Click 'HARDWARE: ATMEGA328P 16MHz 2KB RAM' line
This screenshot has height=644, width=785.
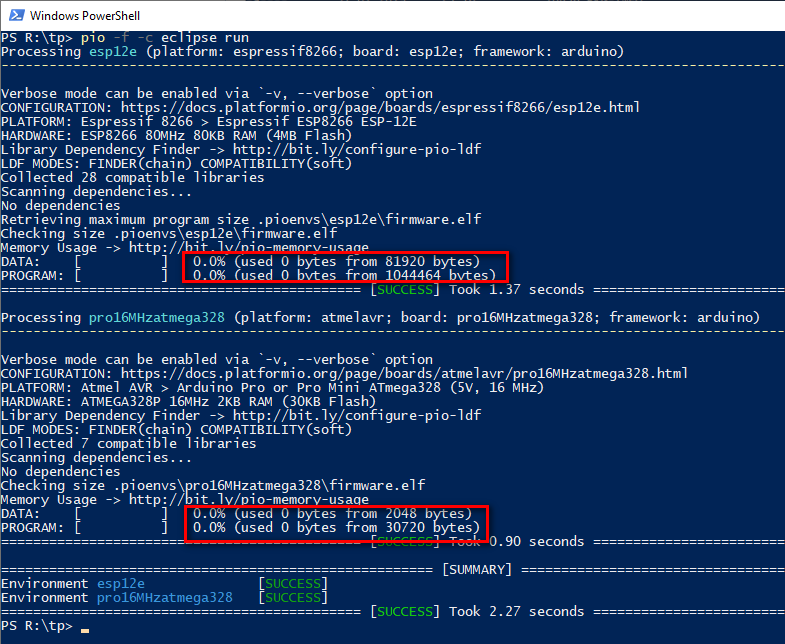click(188, 402)
